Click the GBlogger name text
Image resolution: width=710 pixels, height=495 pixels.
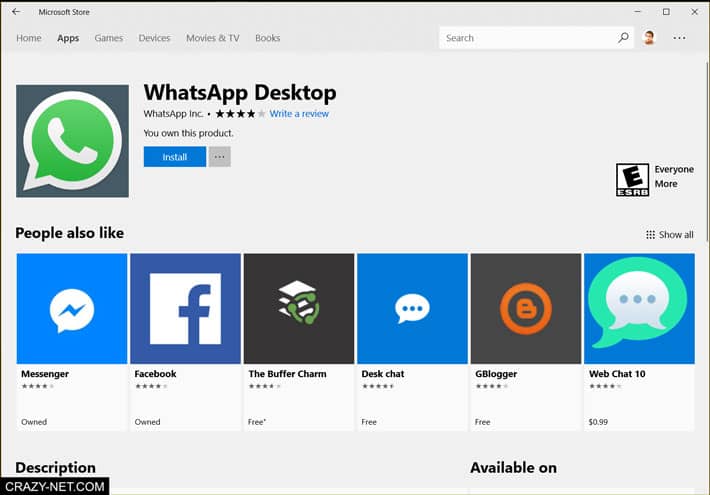496,374
